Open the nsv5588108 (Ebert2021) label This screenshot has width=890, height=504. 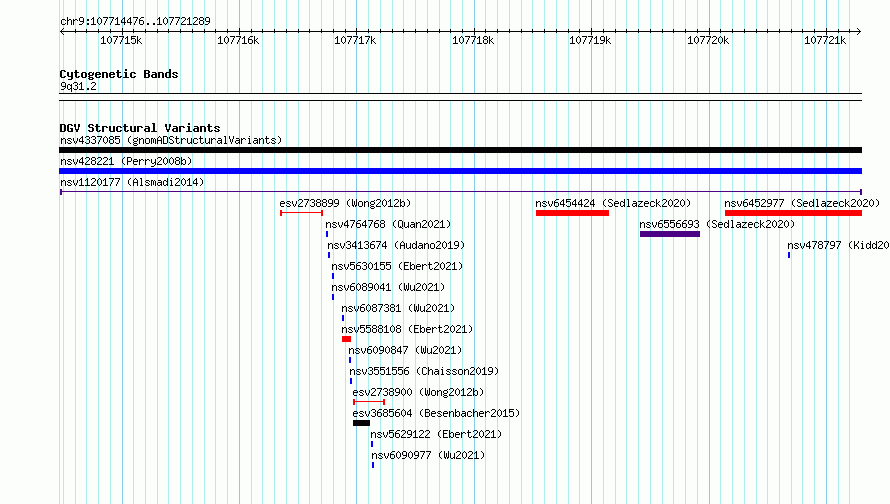[x=407, y=329]
